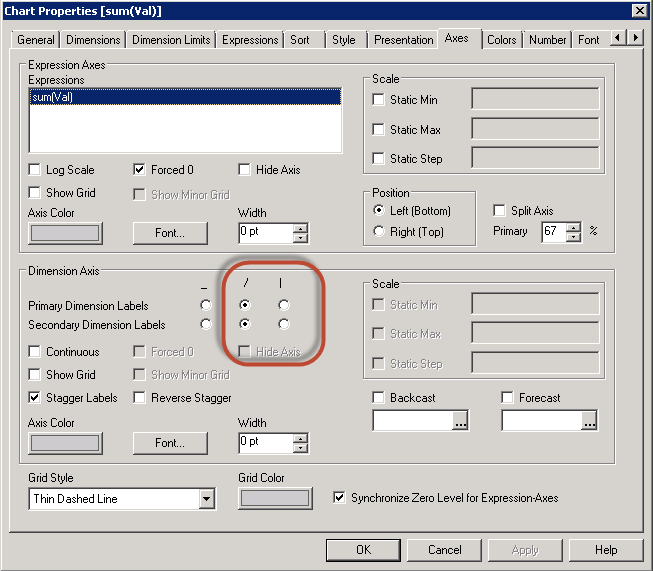Screen dimensions: 653x571
Task: Toggle Stagger Labels checkbox
Action: pos(36,398)
